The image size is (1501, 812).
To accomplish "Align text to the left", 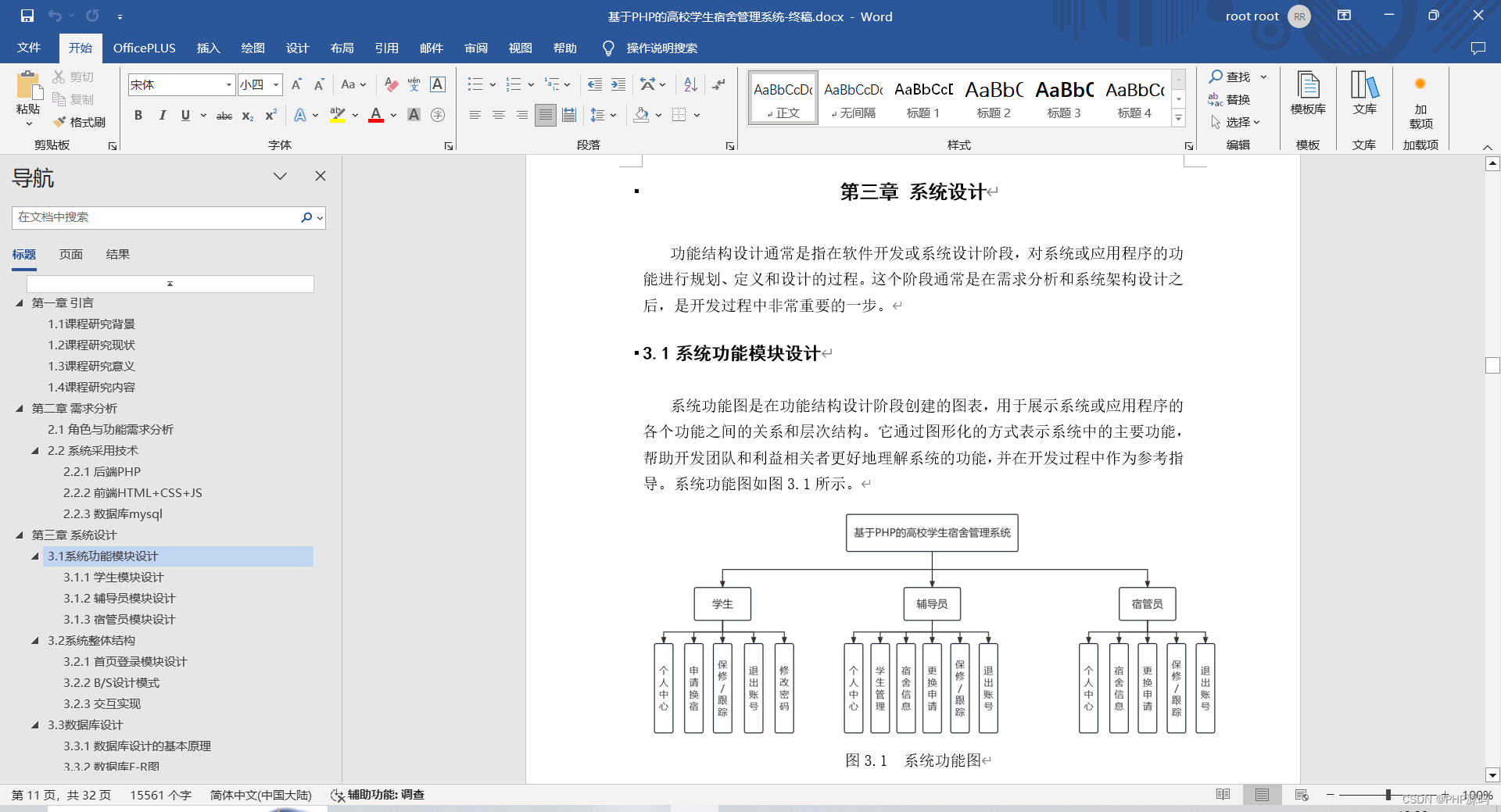I will 475,115.
